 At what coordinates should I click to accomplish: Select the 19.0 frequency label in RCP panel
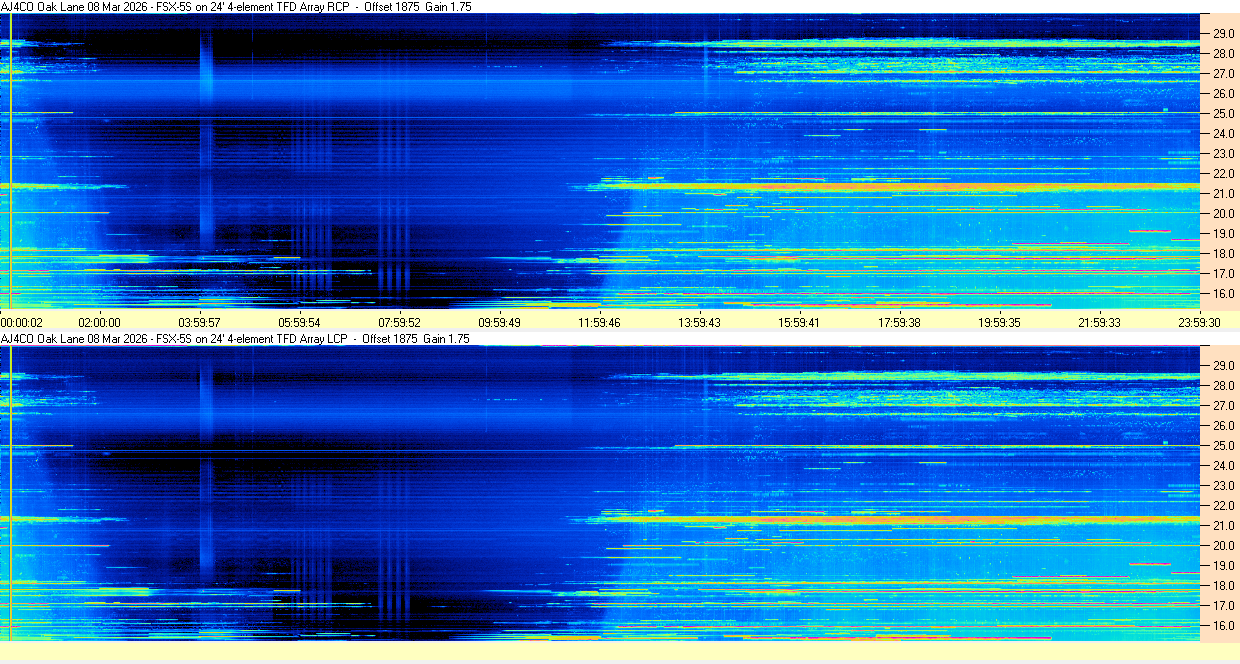pos(1223,234)
